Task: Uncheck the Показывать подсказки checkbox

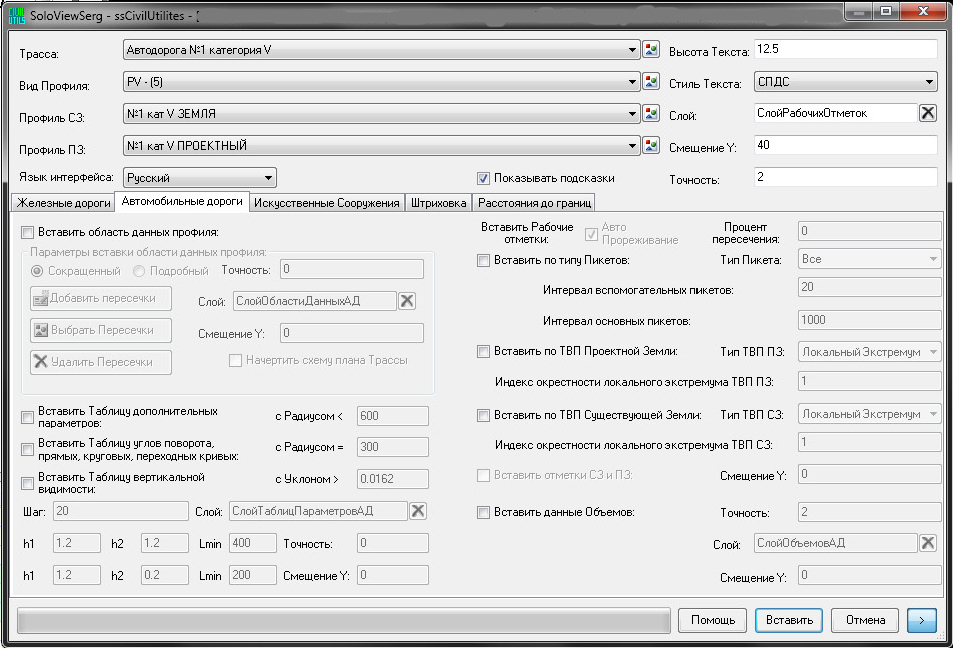Action: click(484, 178)
